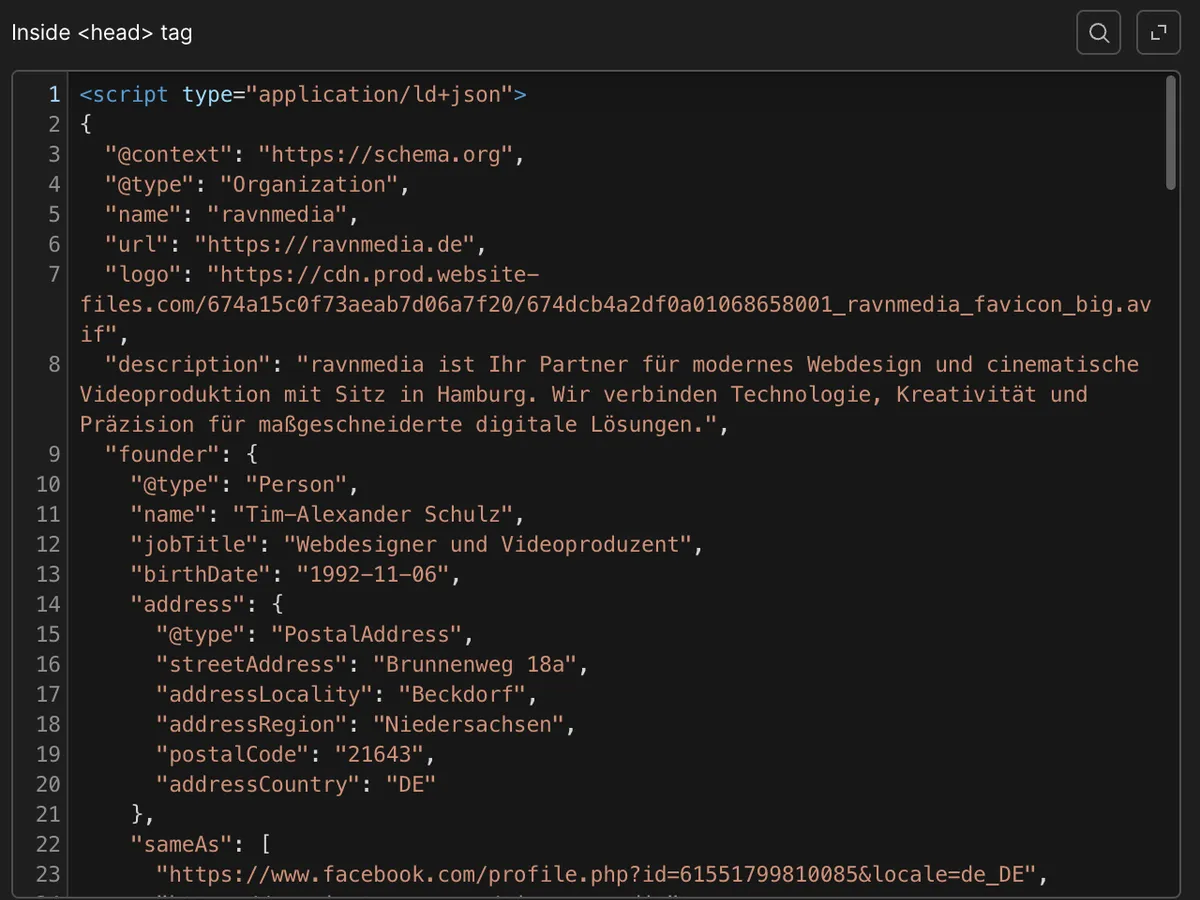Click the "DE" country value

tap(411, 785)
